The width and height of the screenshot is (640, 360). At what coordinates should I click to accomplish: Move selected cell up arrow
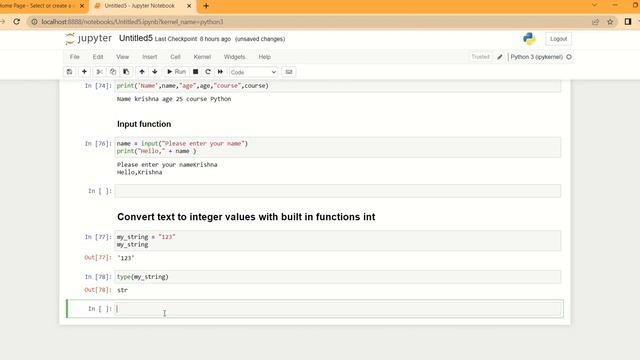pos(142,72)
